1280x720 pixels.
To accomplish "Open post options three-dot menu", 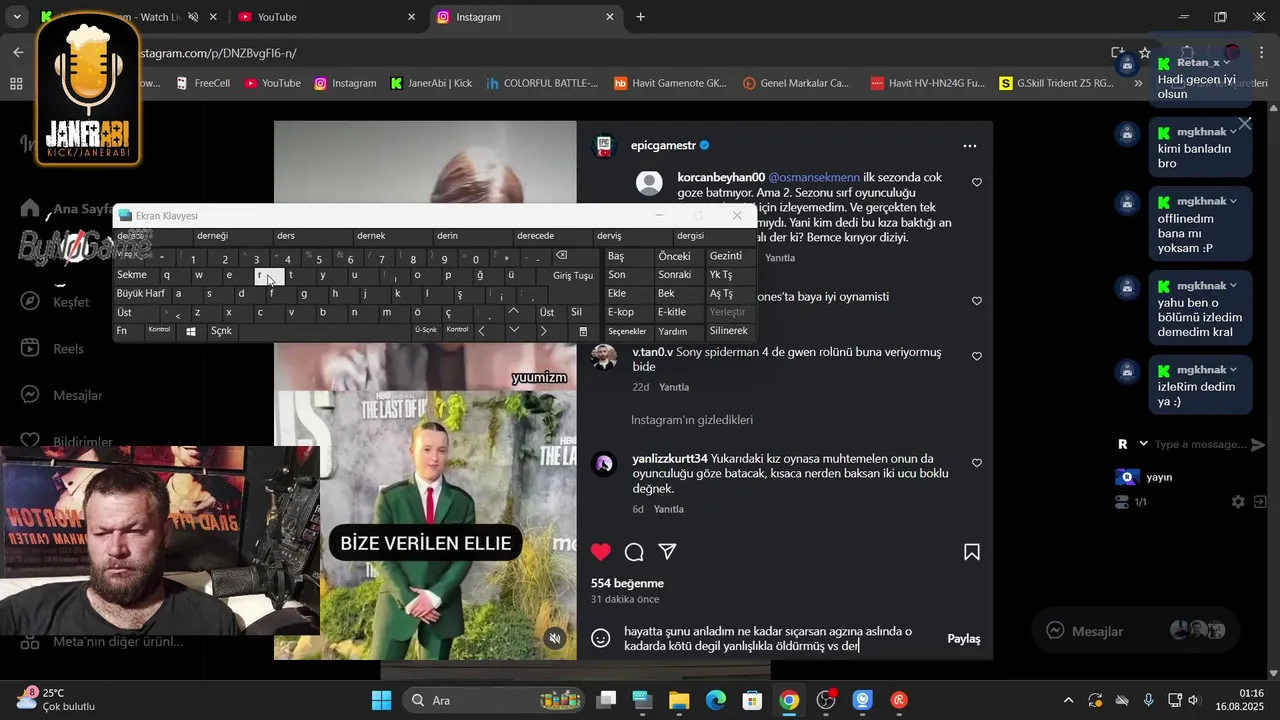I will tap(969, 146).
